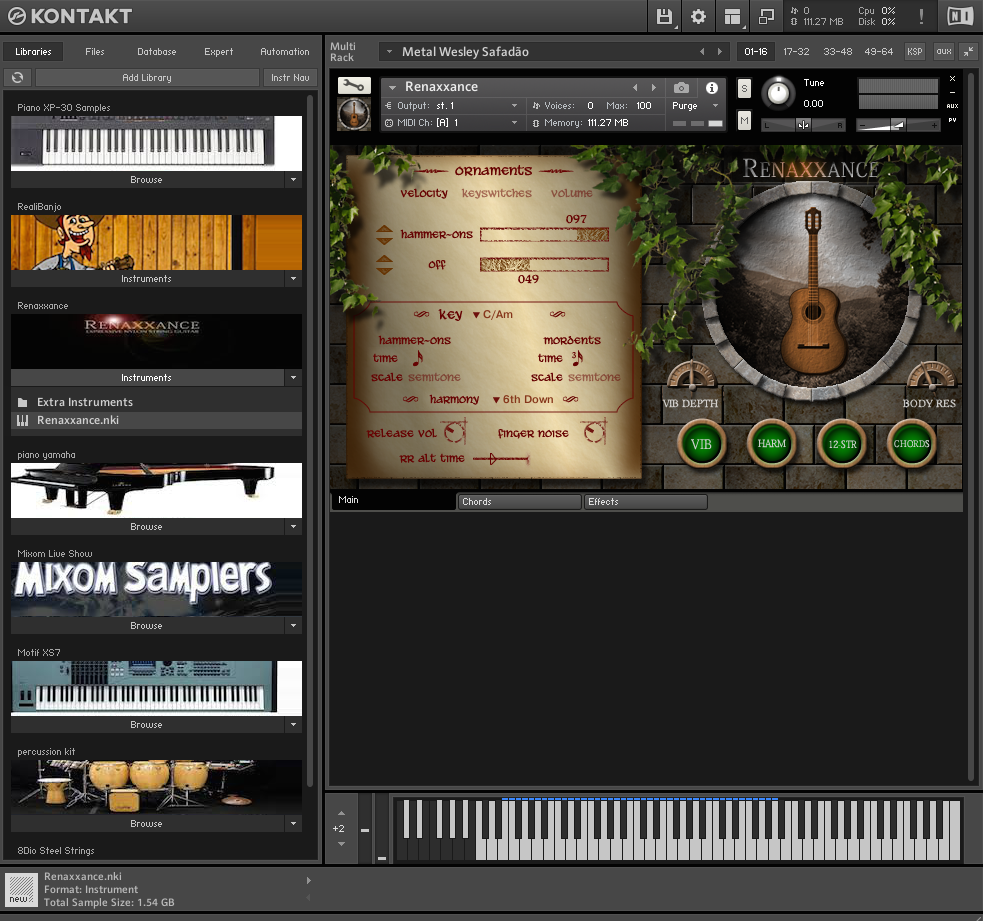This screenshot has height=921, width=983.
Task: Switch to the Files tab
Action: (95, 51)
